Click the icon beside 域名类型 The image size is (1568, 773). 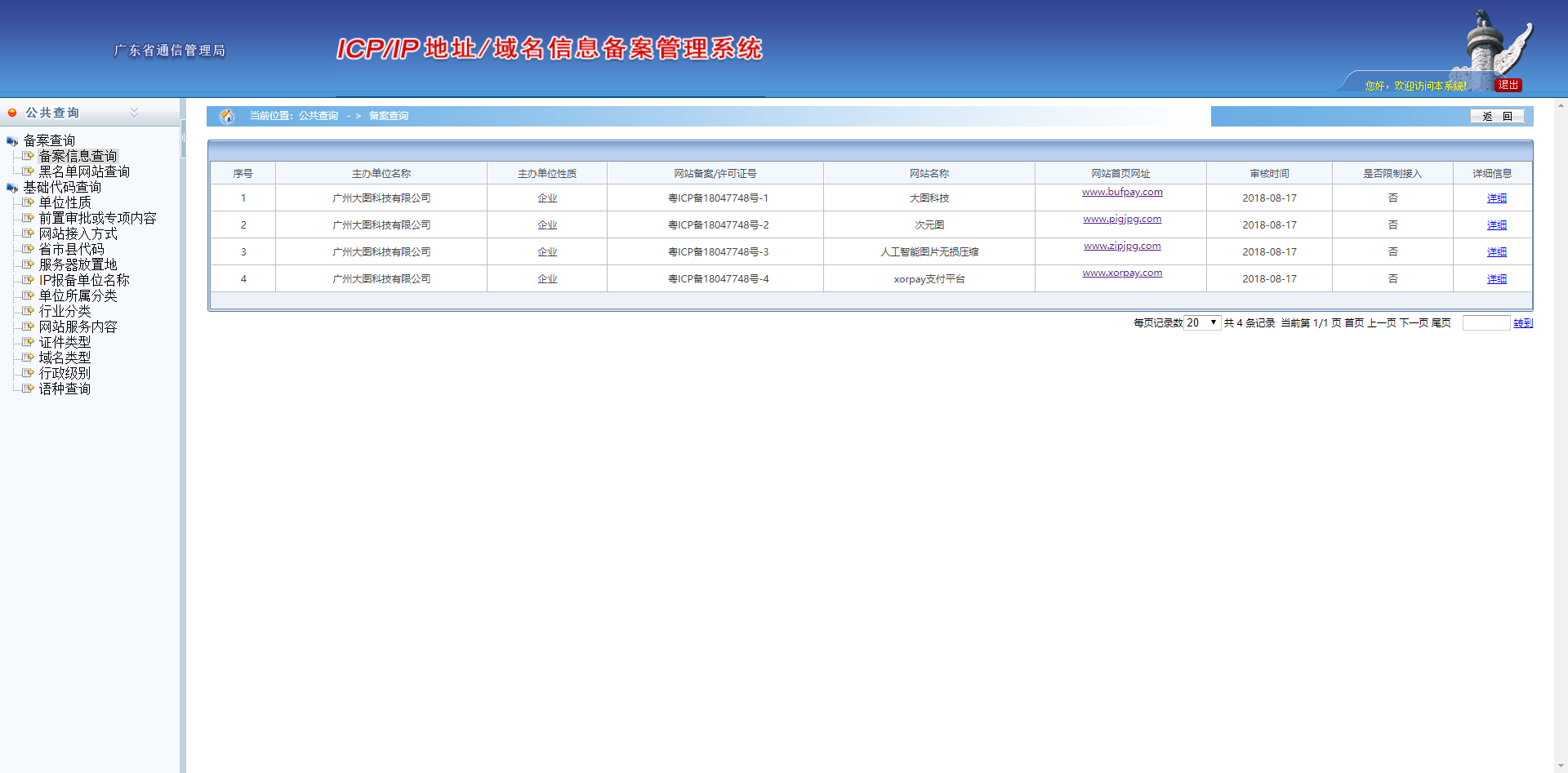28,358
